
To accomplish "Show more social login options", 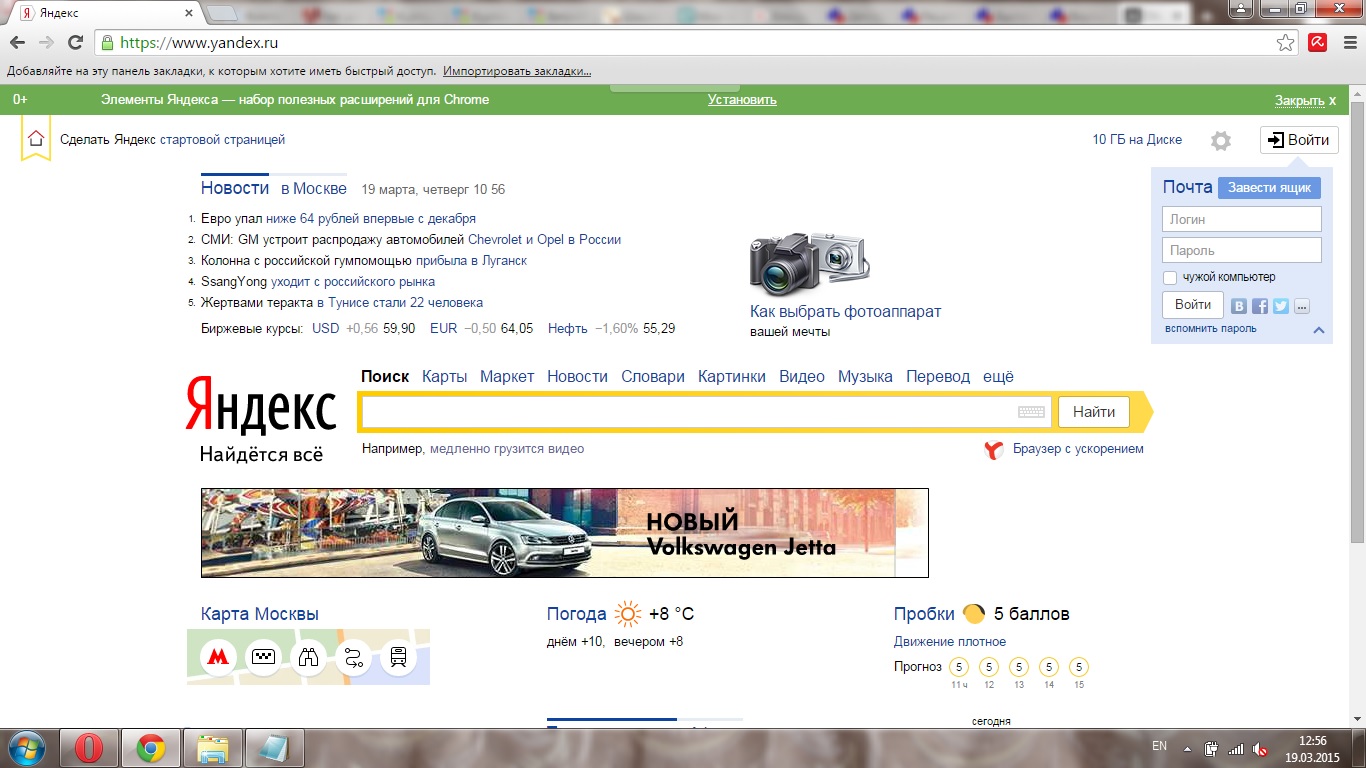I will click(1301, 306).
